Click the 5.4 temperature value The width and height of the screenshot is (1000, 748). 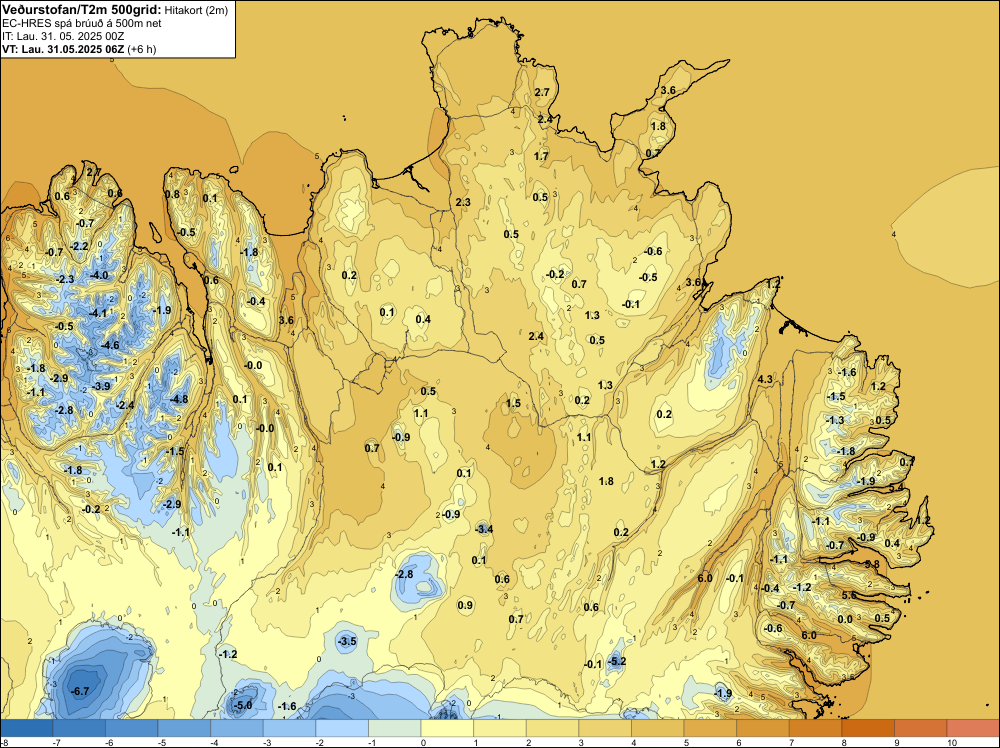click(896, 487)
